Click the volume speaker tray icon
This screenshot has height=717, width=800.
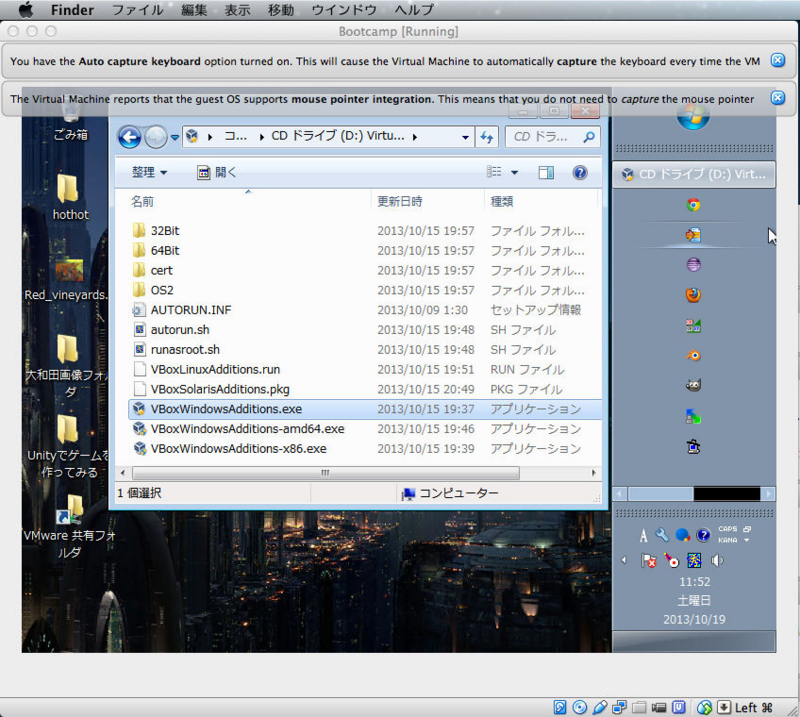717,561
